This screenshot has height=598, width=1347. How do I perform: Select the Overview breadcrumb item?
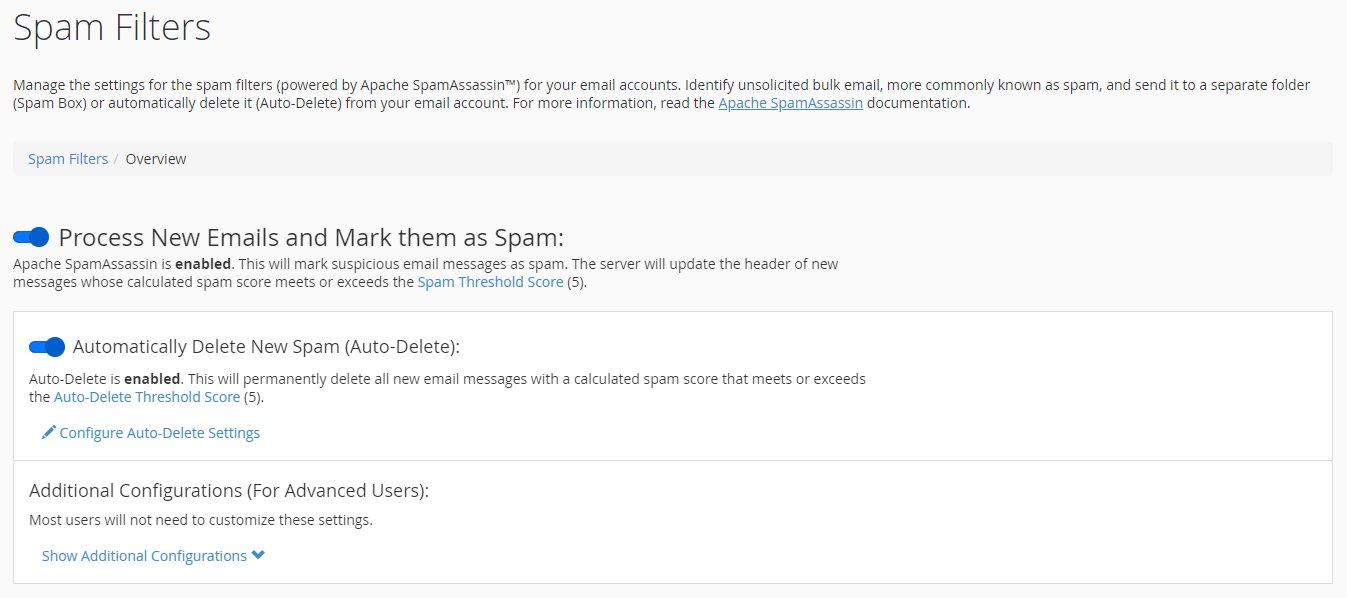(156, 159)
